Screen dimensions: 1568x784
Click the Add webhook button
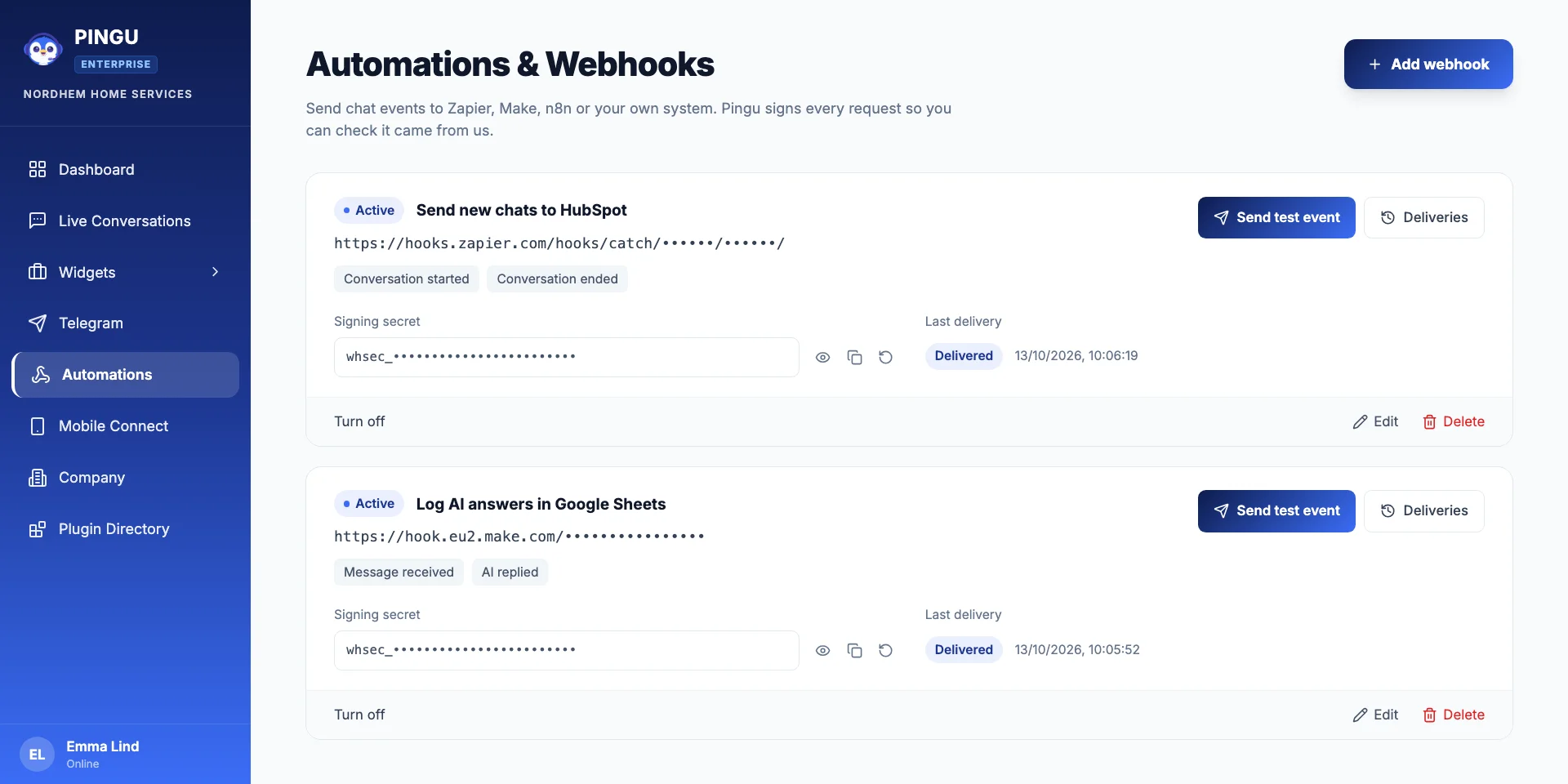1428,64
